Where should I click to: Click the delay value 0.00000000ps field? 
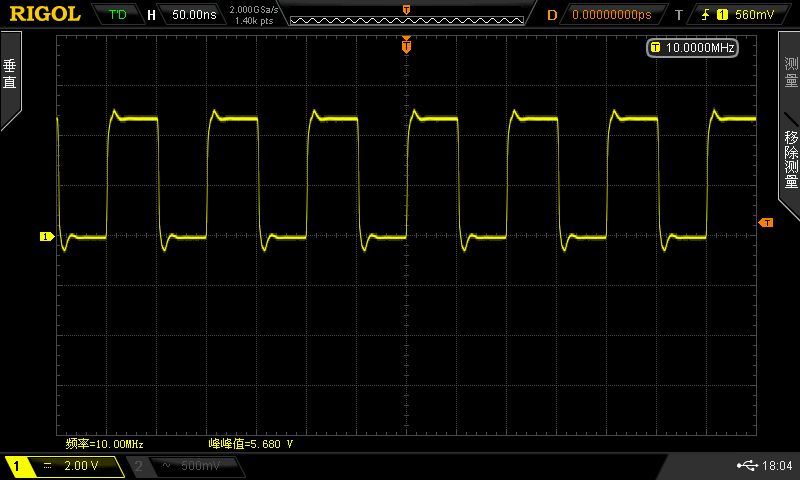pyautogui.click(x=612, y=15)
